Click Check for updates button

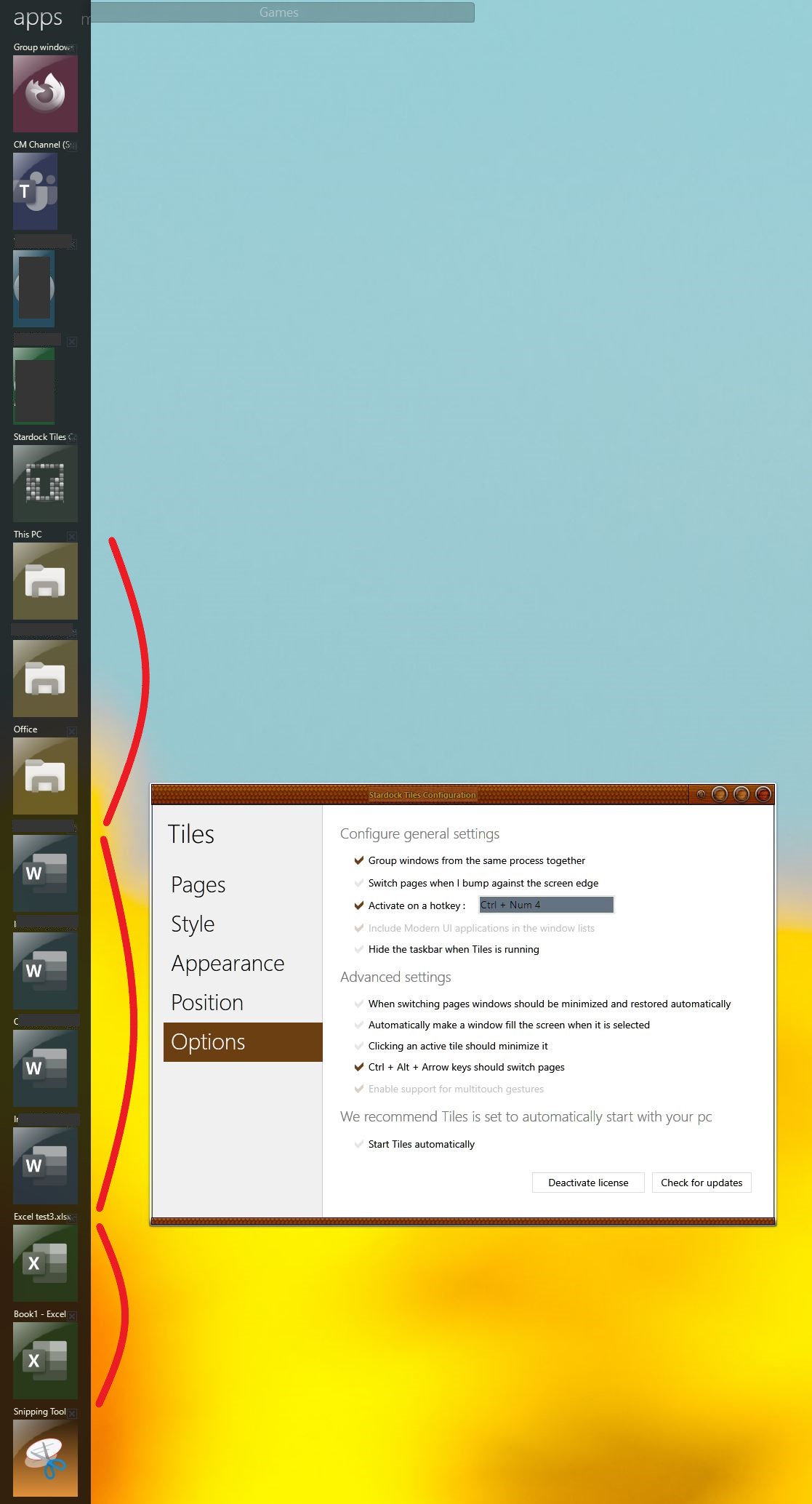(x=701, y=1183)
